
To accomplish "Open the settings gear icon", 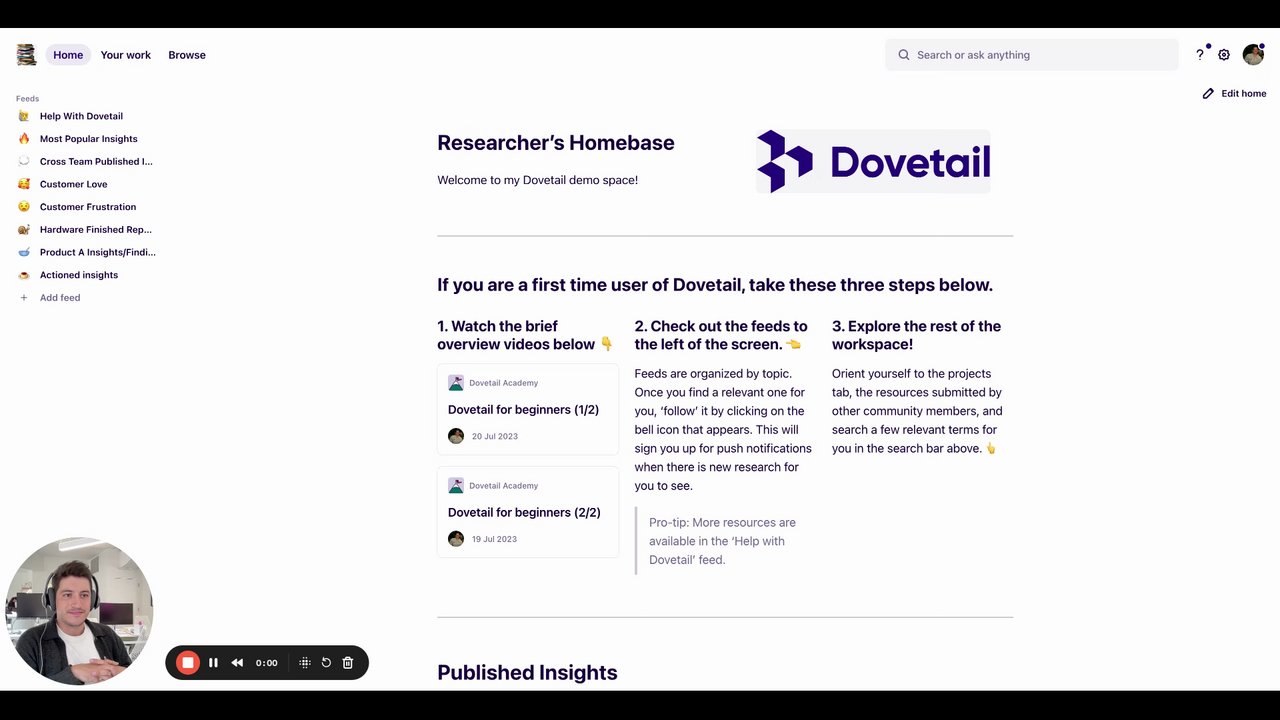I will pyautogui.click(x=1224, y=55).
